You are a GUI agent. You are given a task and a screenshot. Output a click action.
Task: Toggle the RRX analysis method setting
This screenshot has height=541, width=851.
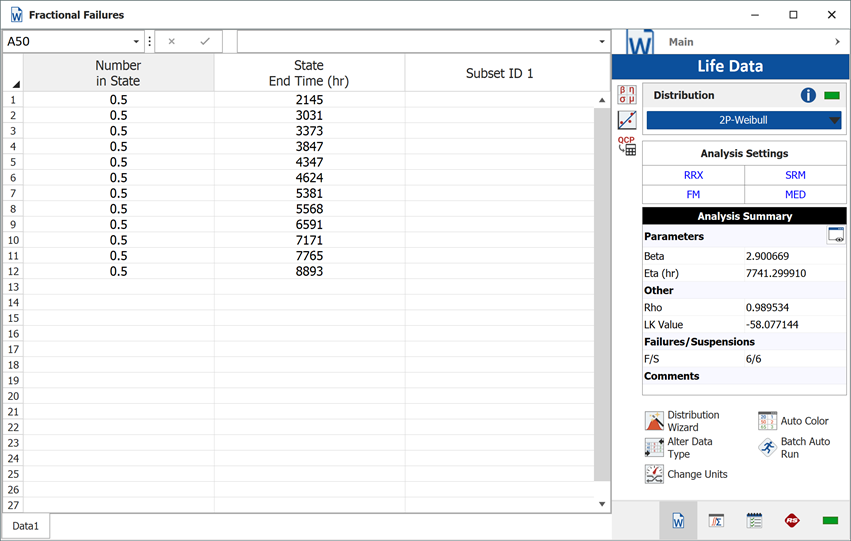point(693,175)
